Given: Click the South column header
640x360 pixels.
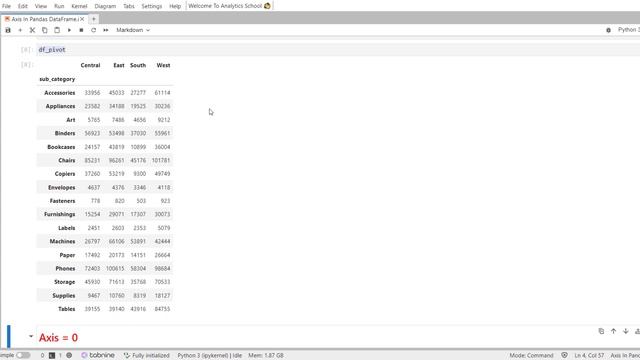Looking at the screenshot, I should tap(138, 65).
